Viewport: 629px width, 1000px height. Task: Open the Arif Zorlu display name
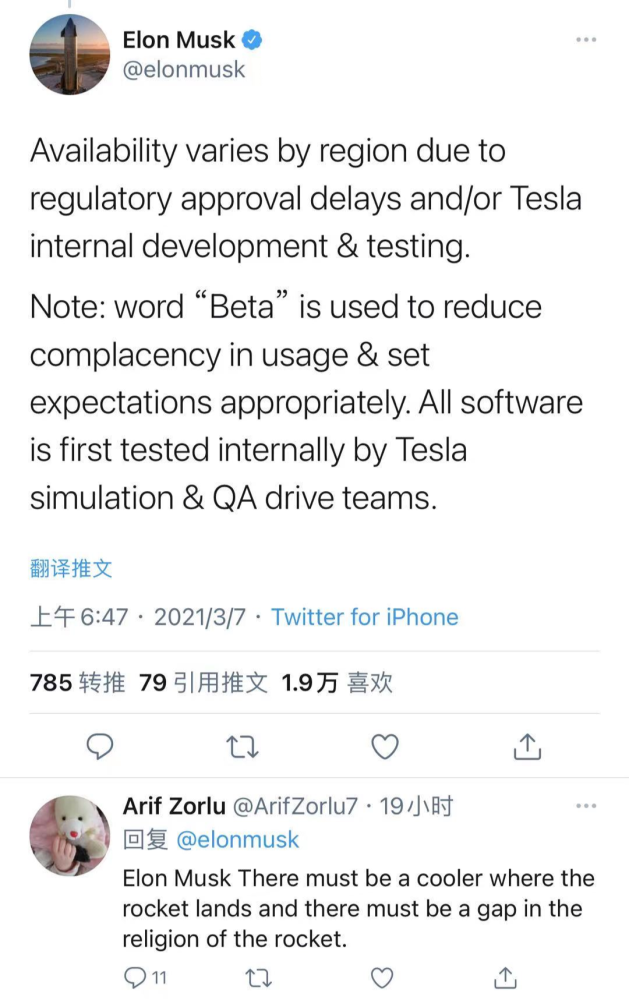[x=173, y=806]
